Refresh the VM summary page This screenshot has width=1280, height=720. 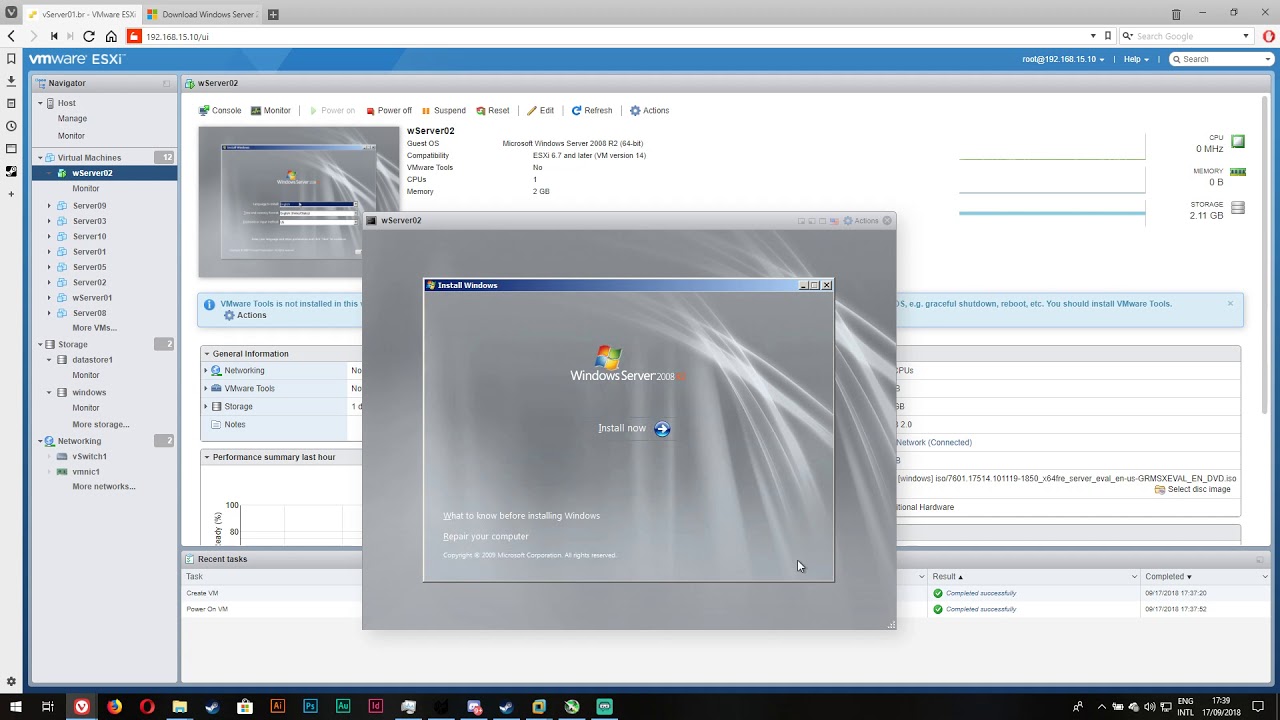pyautogui.click(x=591, y=111)
